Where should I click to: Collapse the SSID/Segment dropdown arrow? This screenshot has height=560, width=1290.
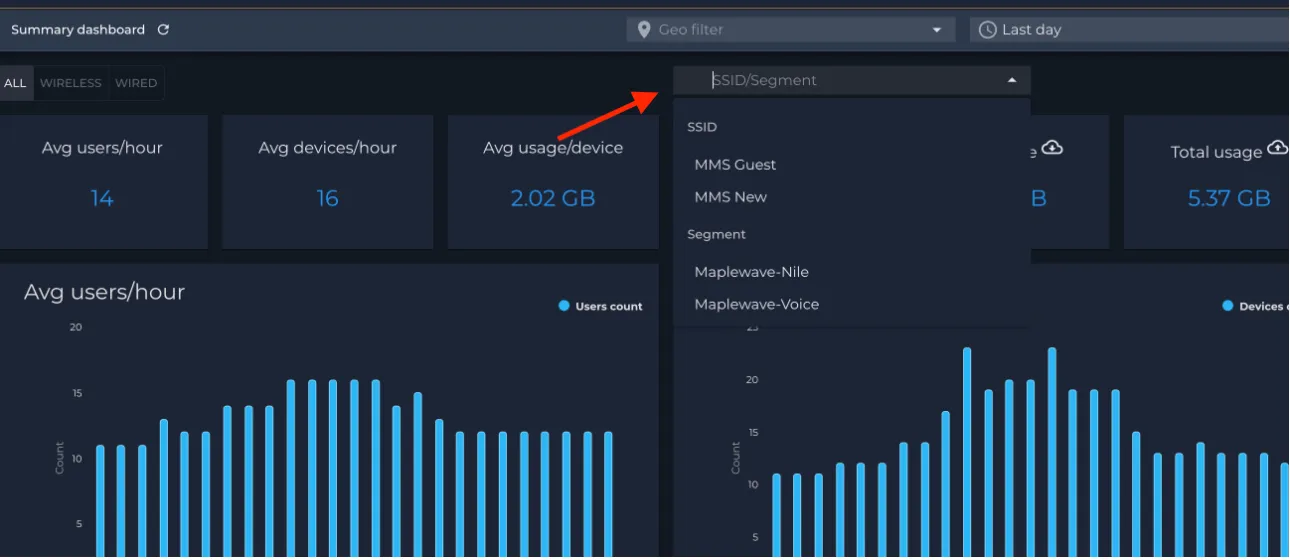pyautogui.click(x=1012, y=80)
